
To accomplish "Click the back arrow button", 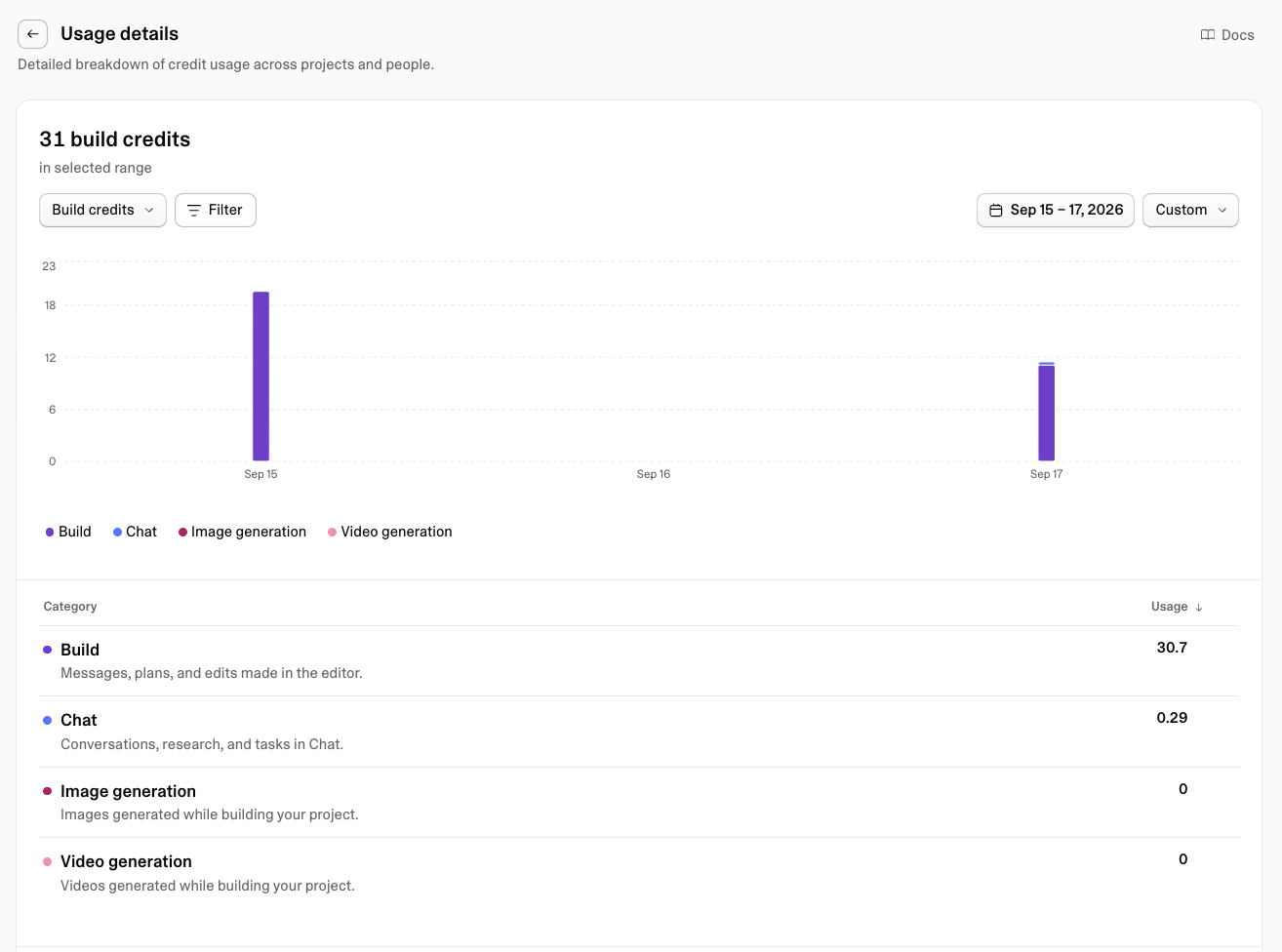I will [32, 34].
